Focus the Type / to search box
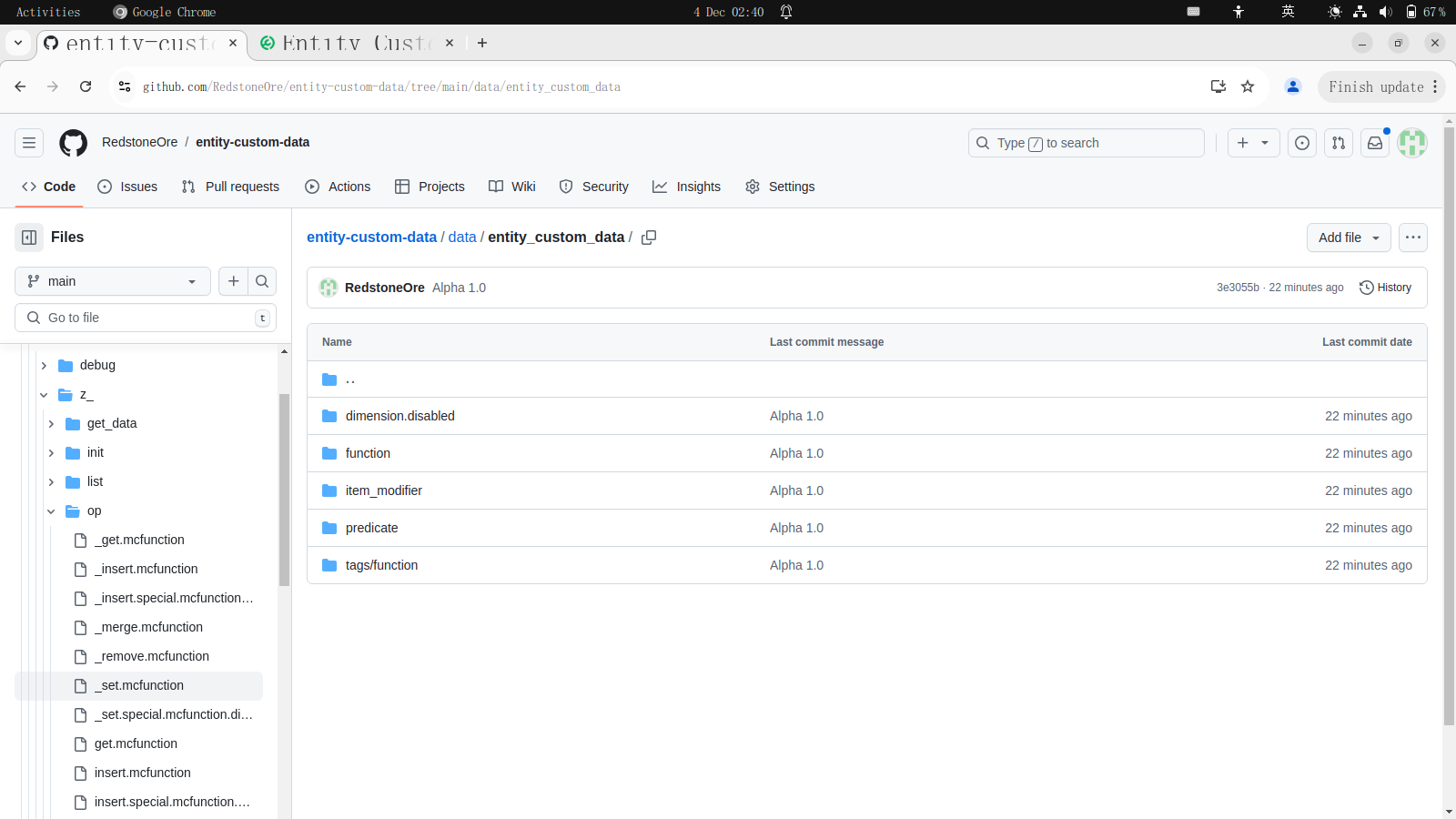Image resolution: width=1456 pixels, height=819 pixels. (x=1087, y=143)
